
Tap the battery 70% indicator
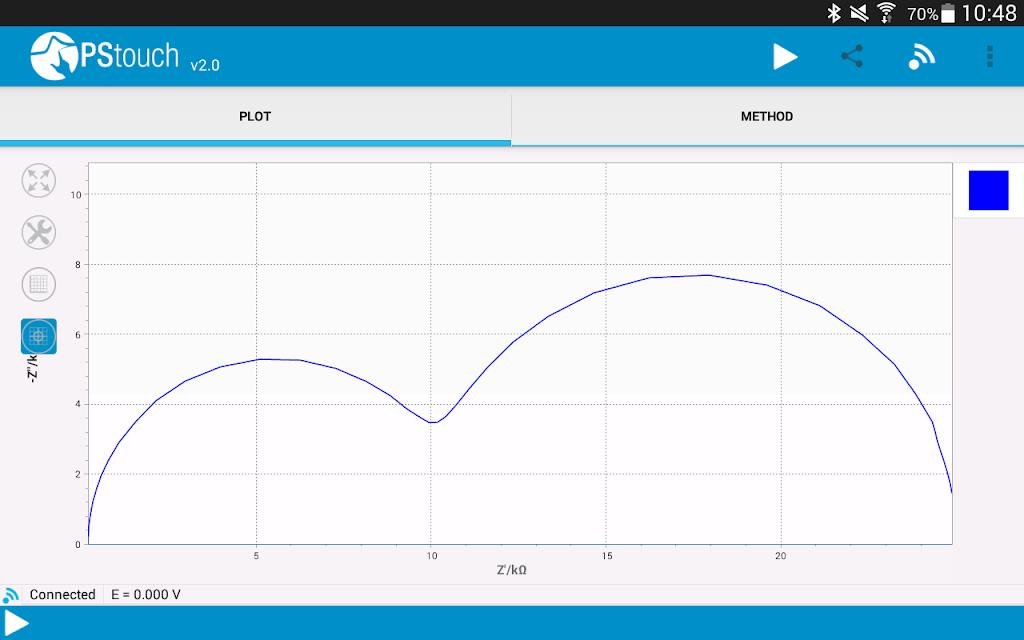[931, 14]
